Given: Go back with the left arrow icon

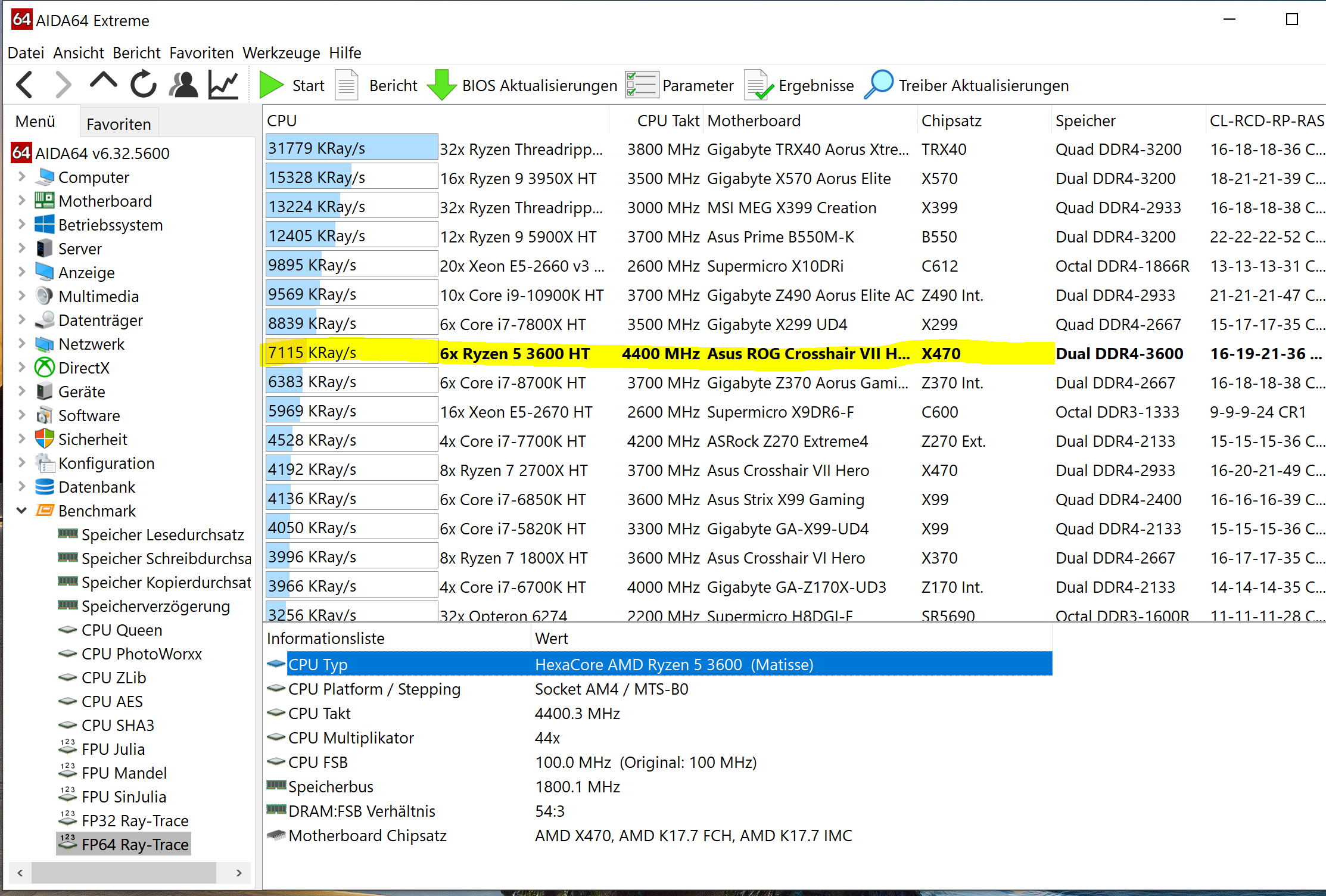Looking at the screenshot, I should tap(24, 85).
